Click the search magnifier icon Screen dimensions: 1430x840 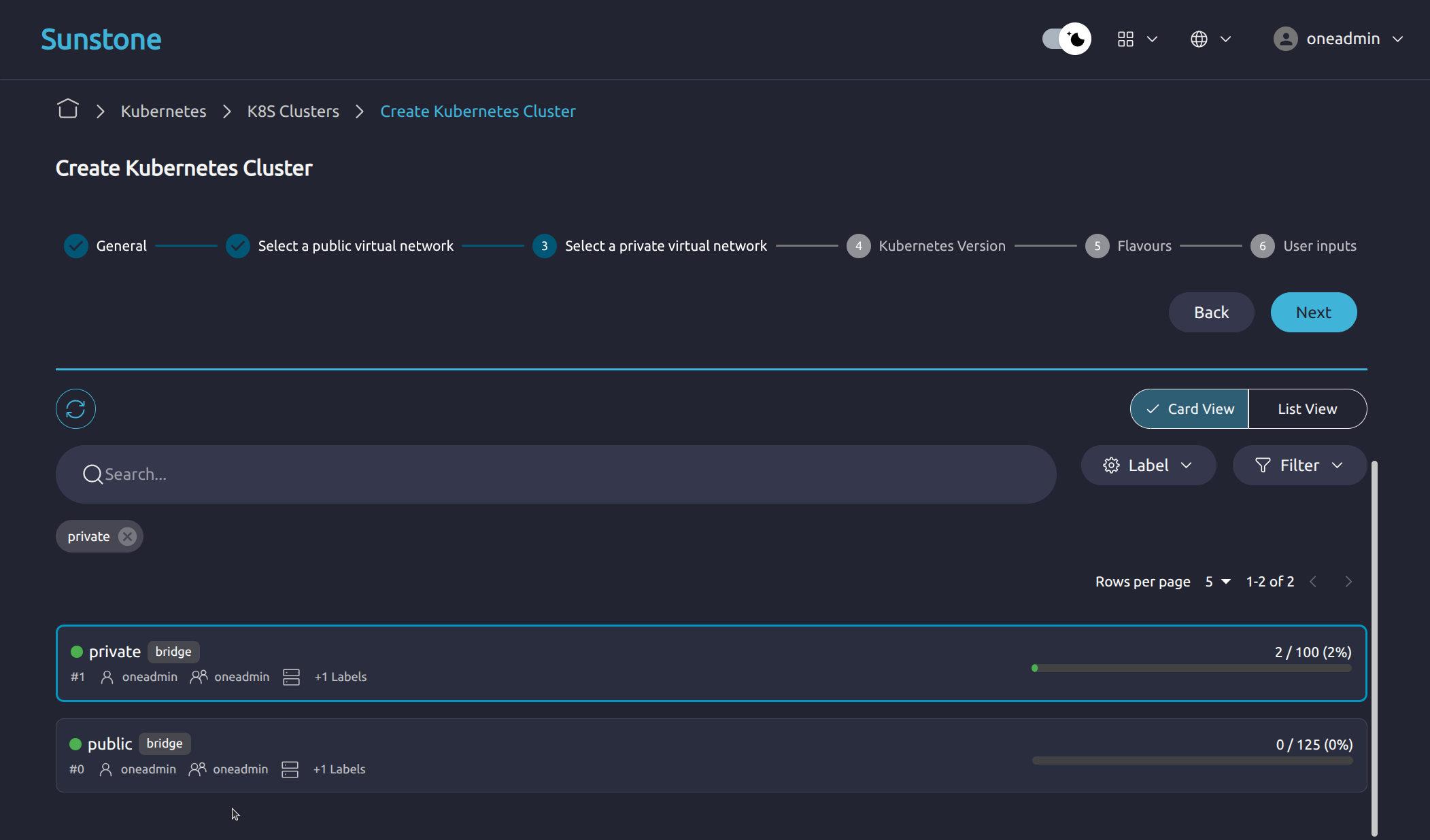click(92, 474)
